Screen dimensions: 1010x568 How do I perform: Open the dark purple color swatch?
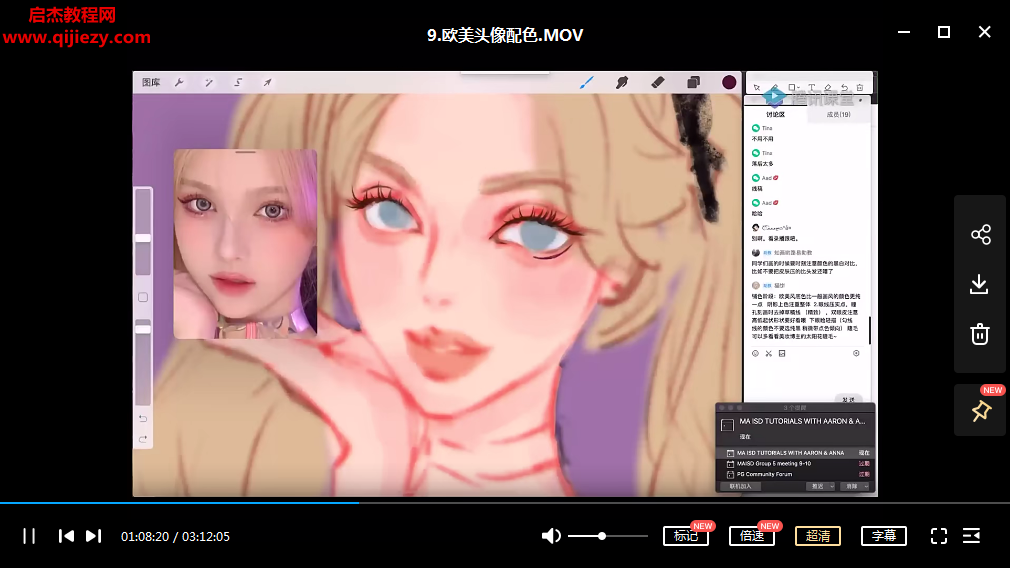[x=729, y=82]
